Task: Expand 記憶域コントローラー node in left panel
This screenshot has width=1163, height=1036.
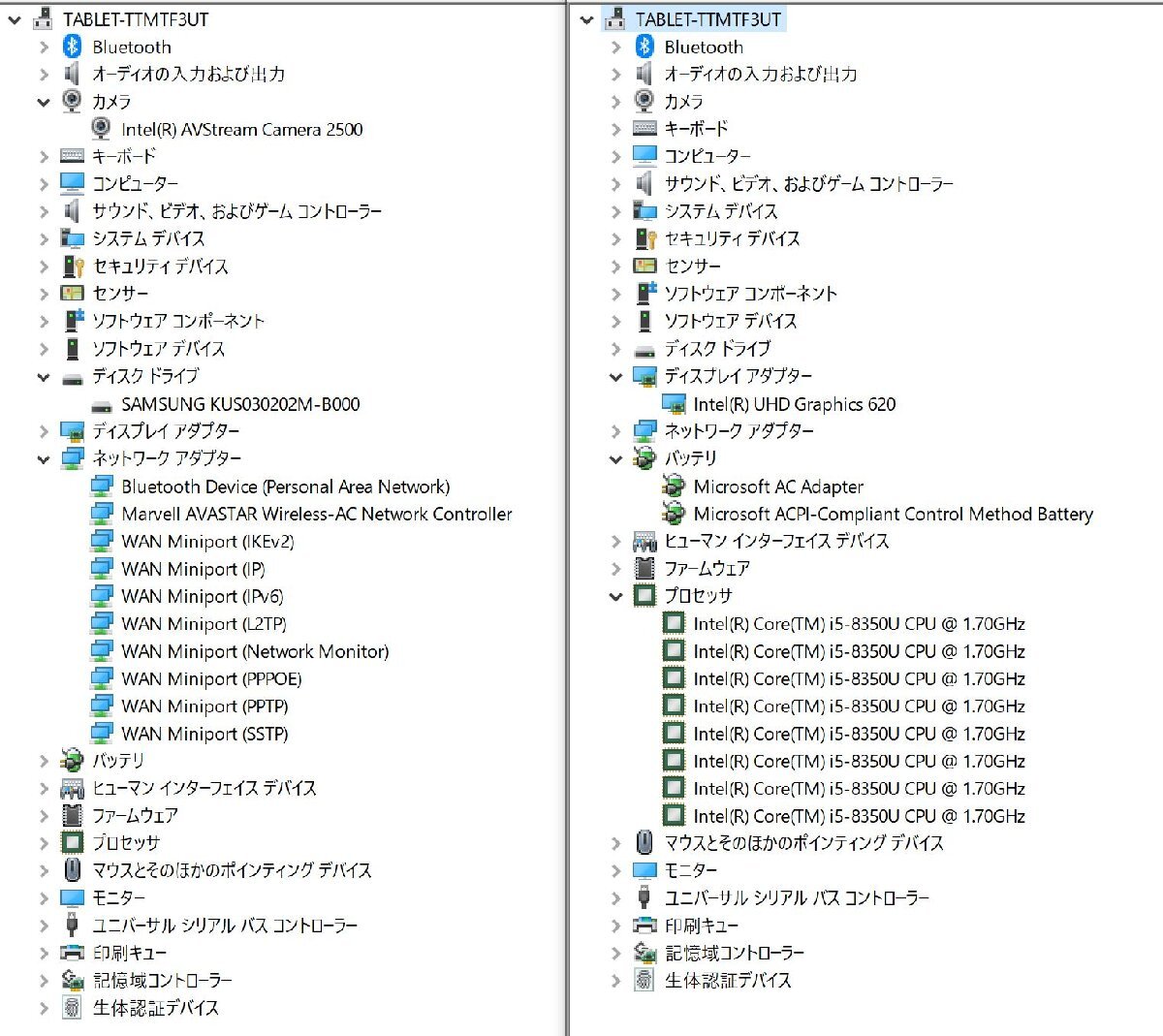Action: pos(44,980)
